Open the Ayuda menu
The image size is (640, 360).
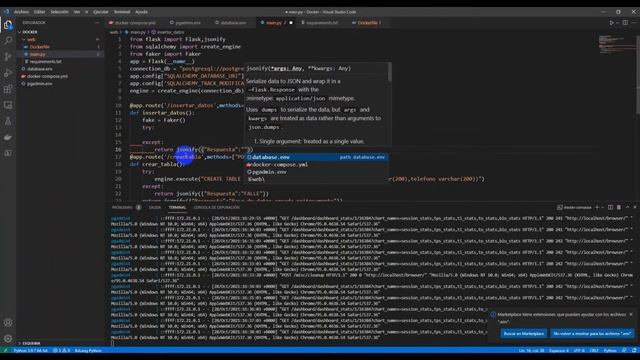(x=141, y=12)
